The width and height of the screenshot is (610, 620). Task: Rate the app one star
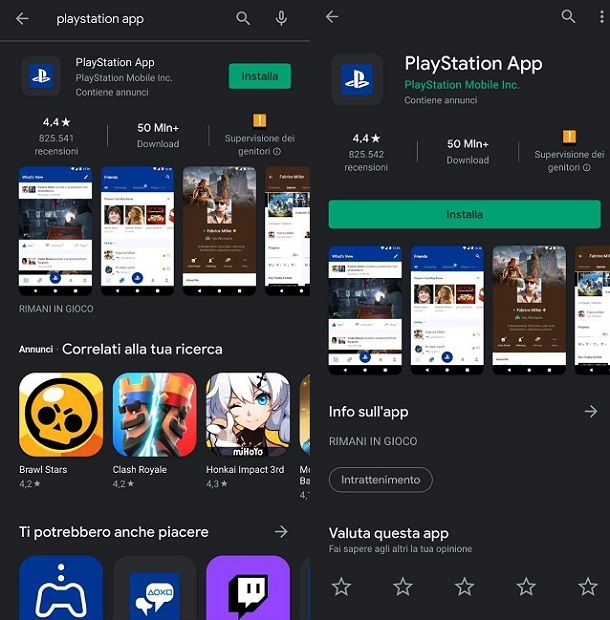click(341, 586)
